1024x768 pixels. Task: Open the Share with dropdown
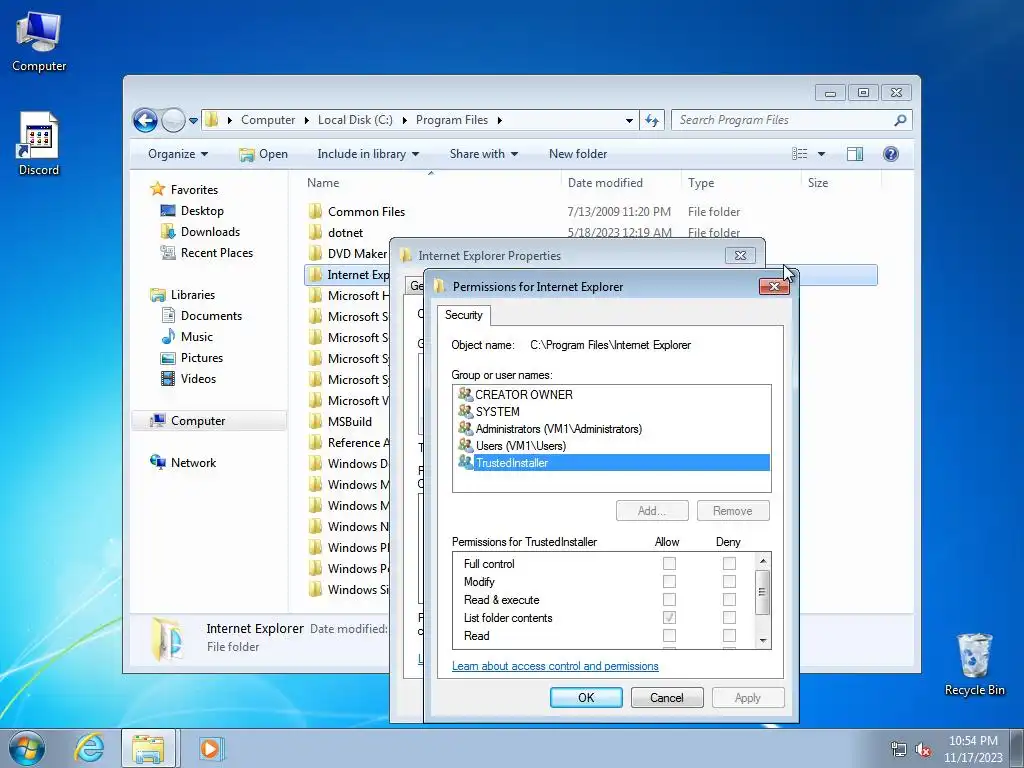tap(484, 154)
